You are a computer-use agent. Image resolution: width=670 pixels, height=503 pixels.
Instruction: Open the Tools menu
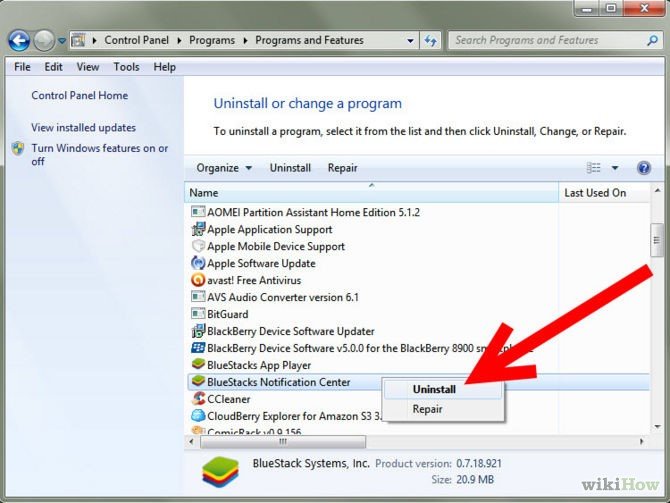point(126,67)
